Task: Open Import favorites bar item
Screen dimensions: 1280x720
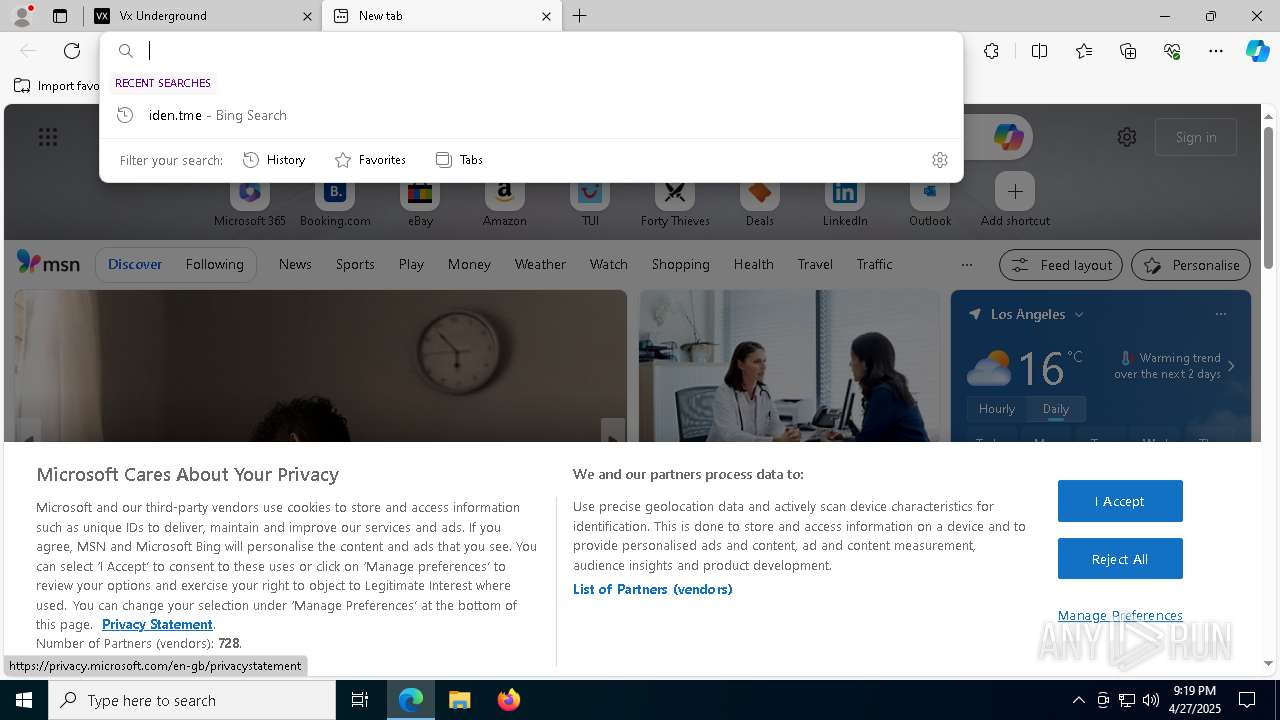Action: (57, 86)
